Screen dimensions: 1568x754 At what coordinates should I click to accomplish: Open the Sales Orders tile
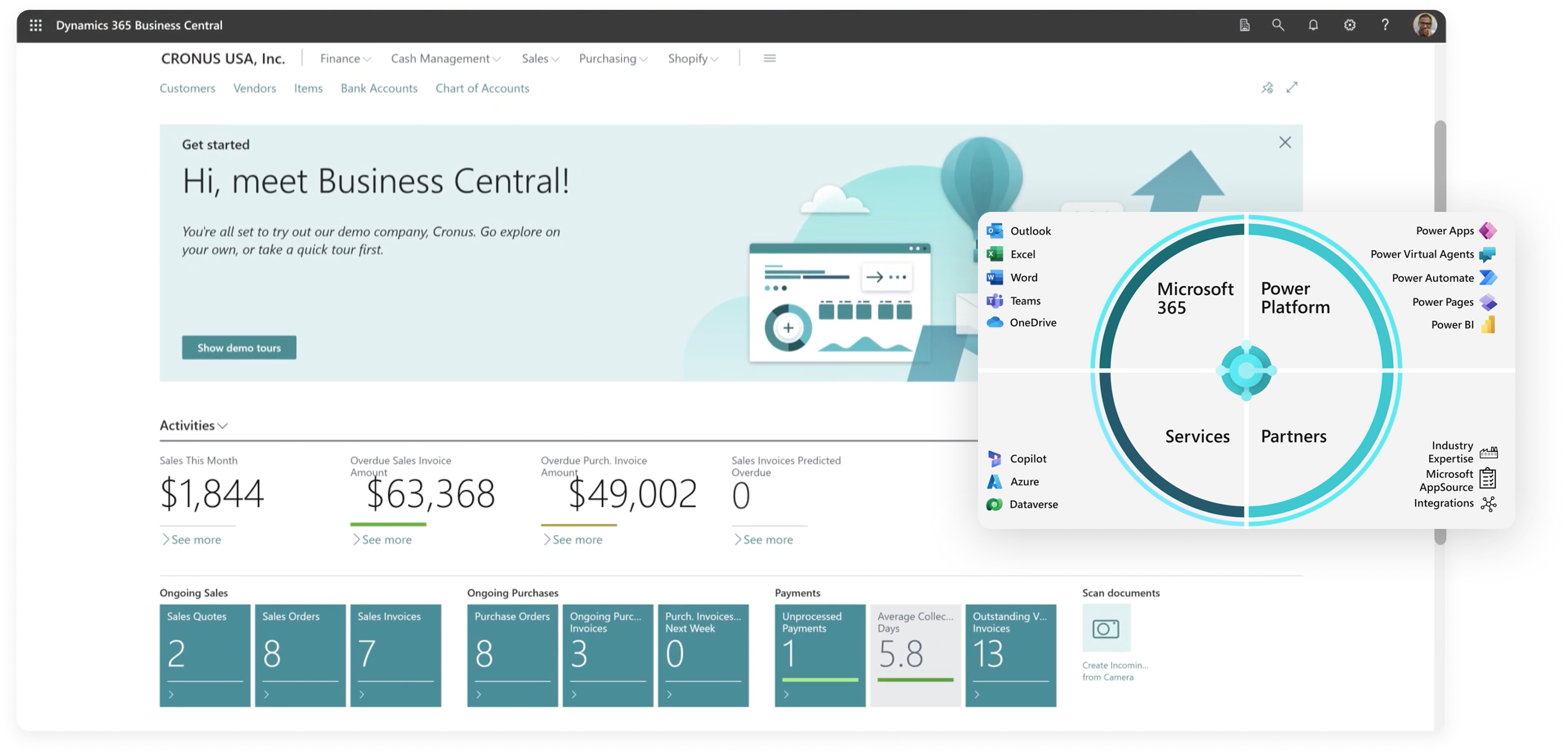click(x=300, y=655)
